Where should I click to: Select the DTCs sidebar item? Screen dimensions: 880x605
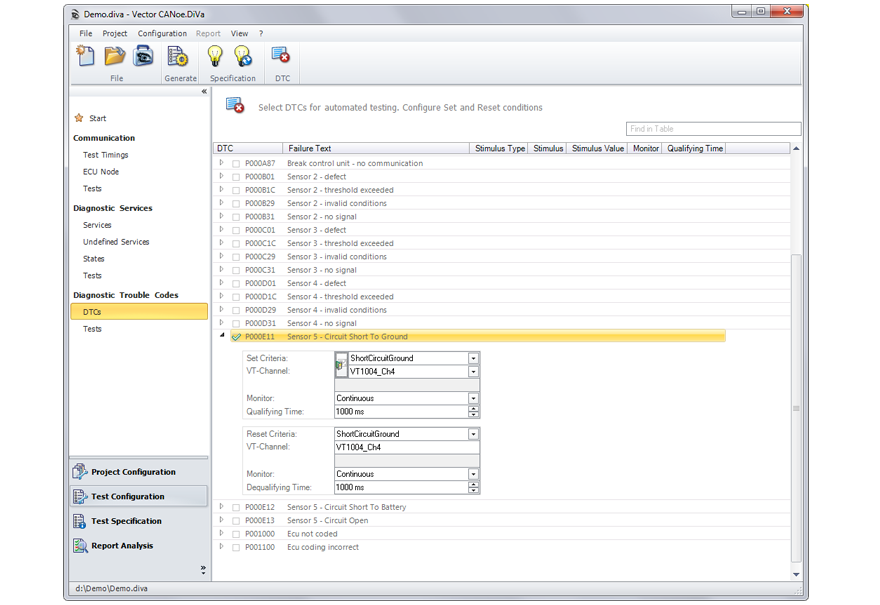139,312
